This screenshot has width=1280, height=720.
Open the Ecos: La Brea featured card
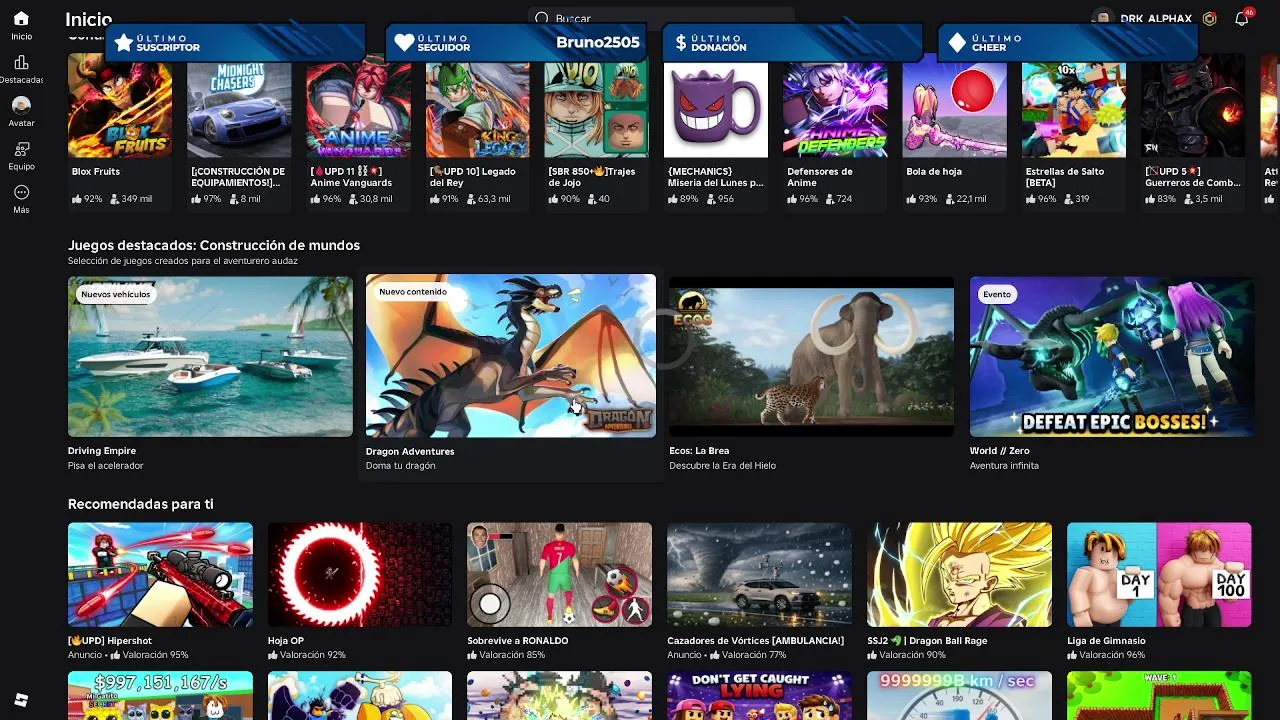point(811,357)
